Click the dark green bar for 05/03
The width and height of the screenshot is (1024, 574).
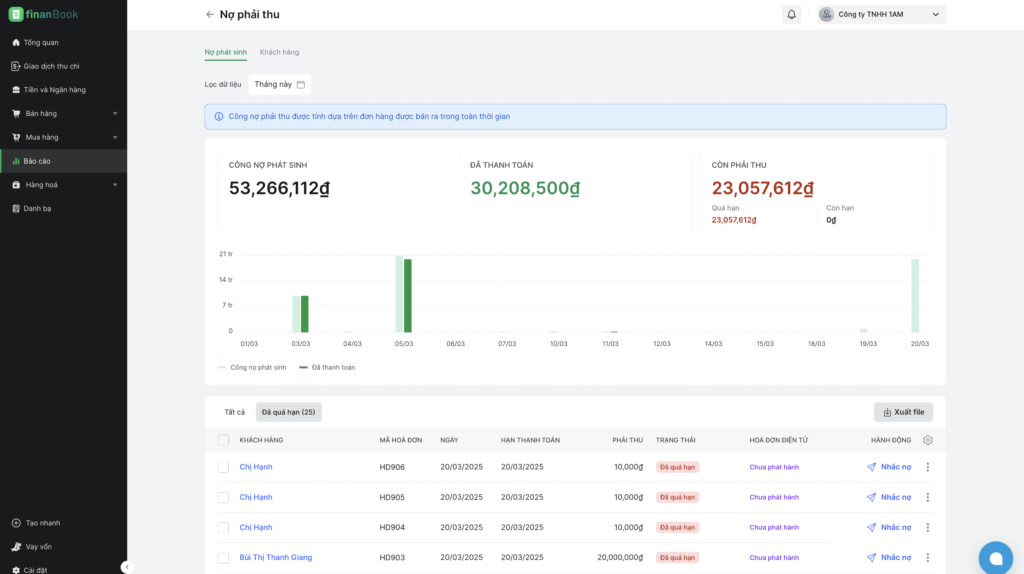coord(408,296)
